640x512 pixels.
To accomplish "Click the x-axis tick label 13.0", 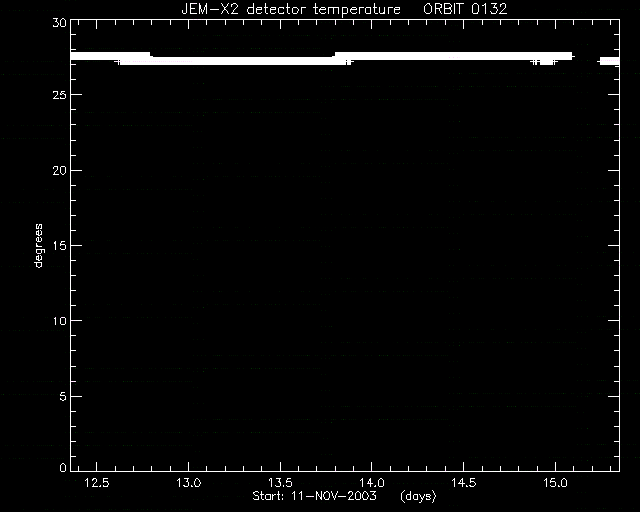I will 189,483.
